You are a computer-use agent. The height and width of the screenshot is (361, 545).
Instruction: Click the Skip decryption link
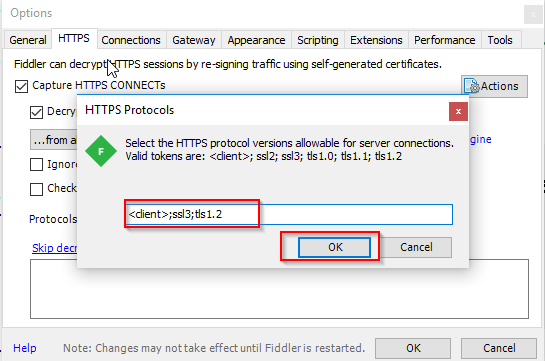[x=55, y=248]
